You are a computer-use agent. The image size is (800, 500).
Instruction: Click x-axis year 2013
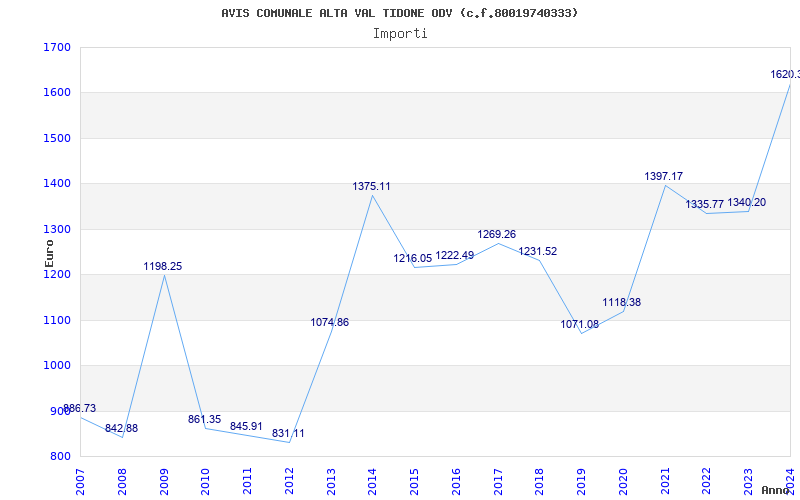tap(331, 482)
